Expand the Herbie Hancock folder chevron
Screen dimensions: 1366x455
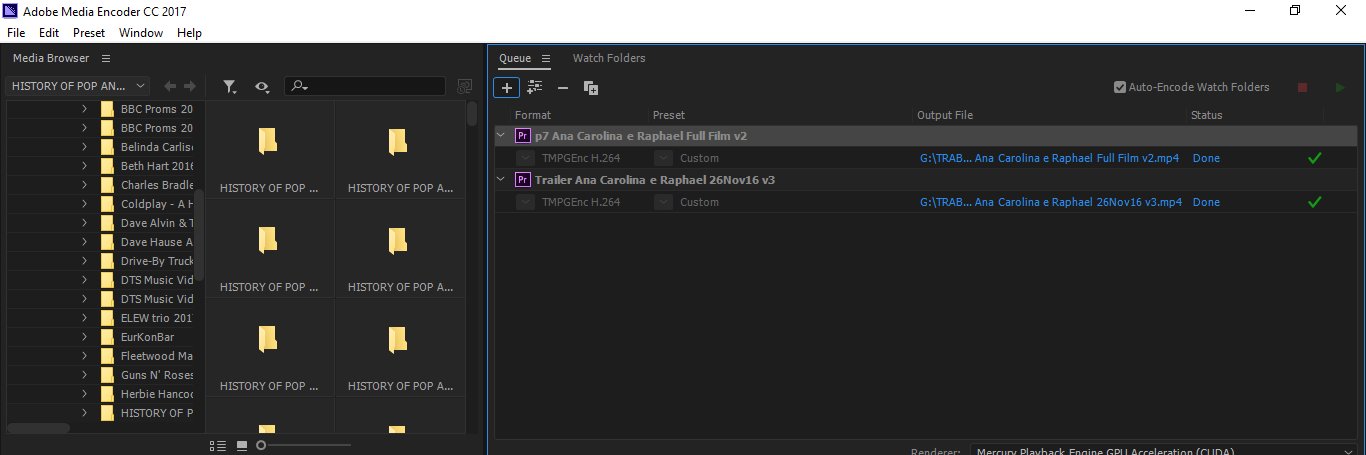84,394
